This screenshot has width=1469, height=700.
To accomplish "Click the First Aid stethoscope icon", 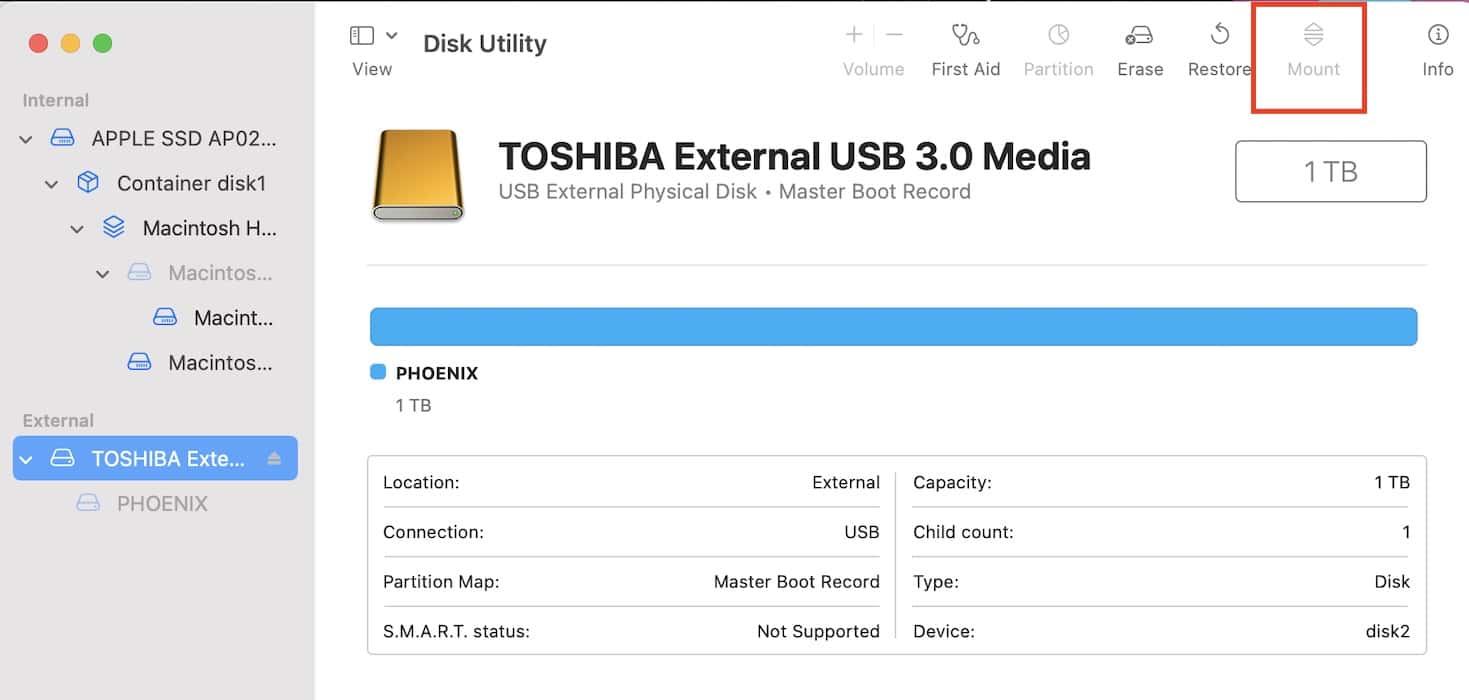I will coord(965,36).
